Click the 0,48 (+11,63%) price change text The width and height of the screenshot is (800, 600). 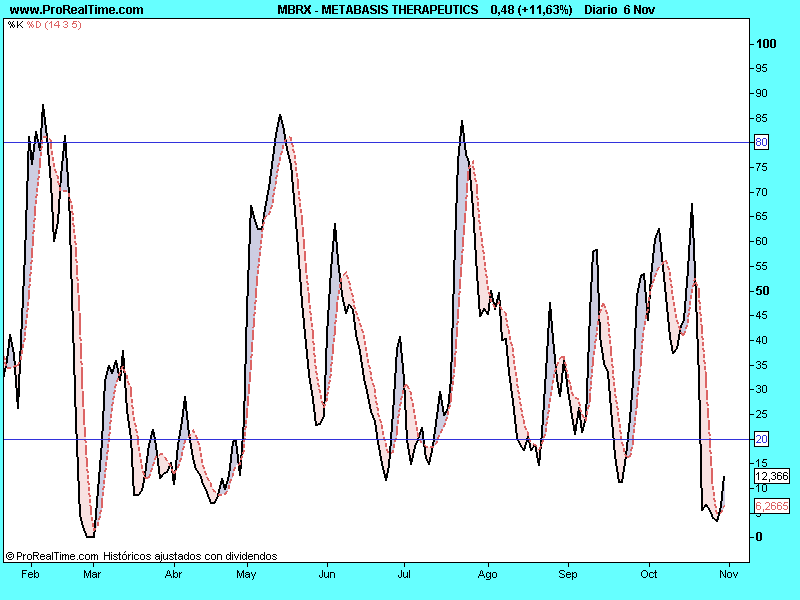531,10
